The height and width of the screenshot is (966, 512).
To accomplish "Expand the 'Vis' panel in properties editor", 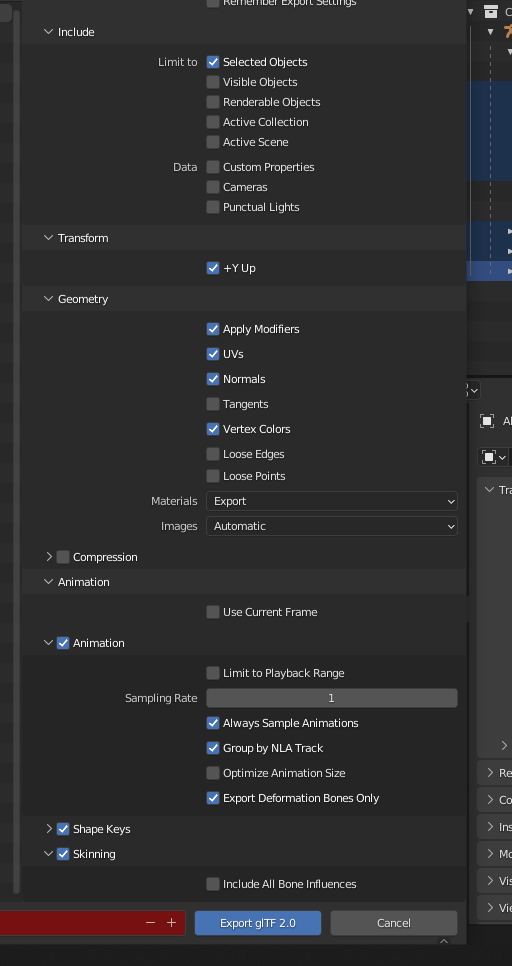I will click(x=490, y=880).
